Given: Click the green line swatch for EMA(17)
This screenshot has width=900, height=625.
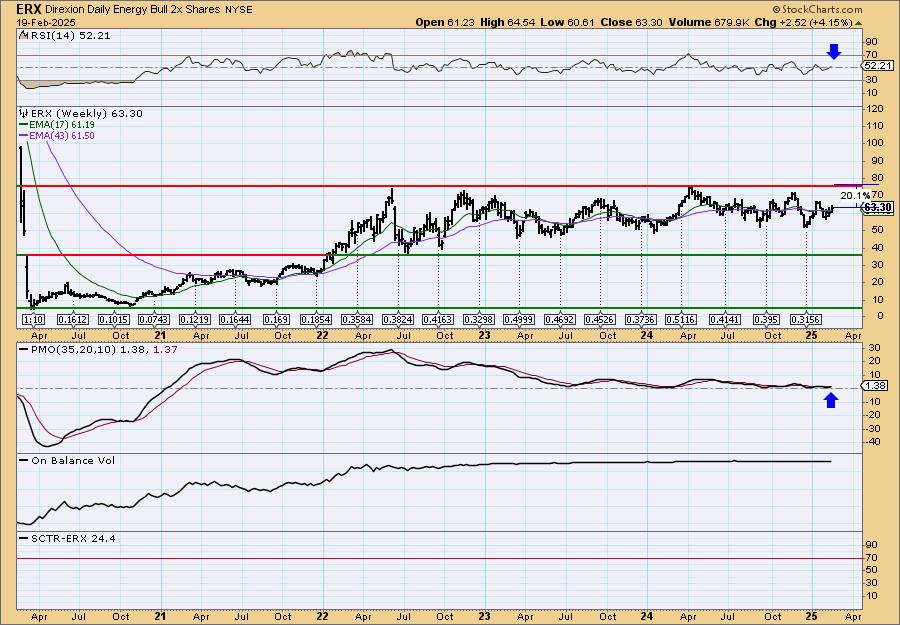Looking at the screenshot, I should point(24,125).
